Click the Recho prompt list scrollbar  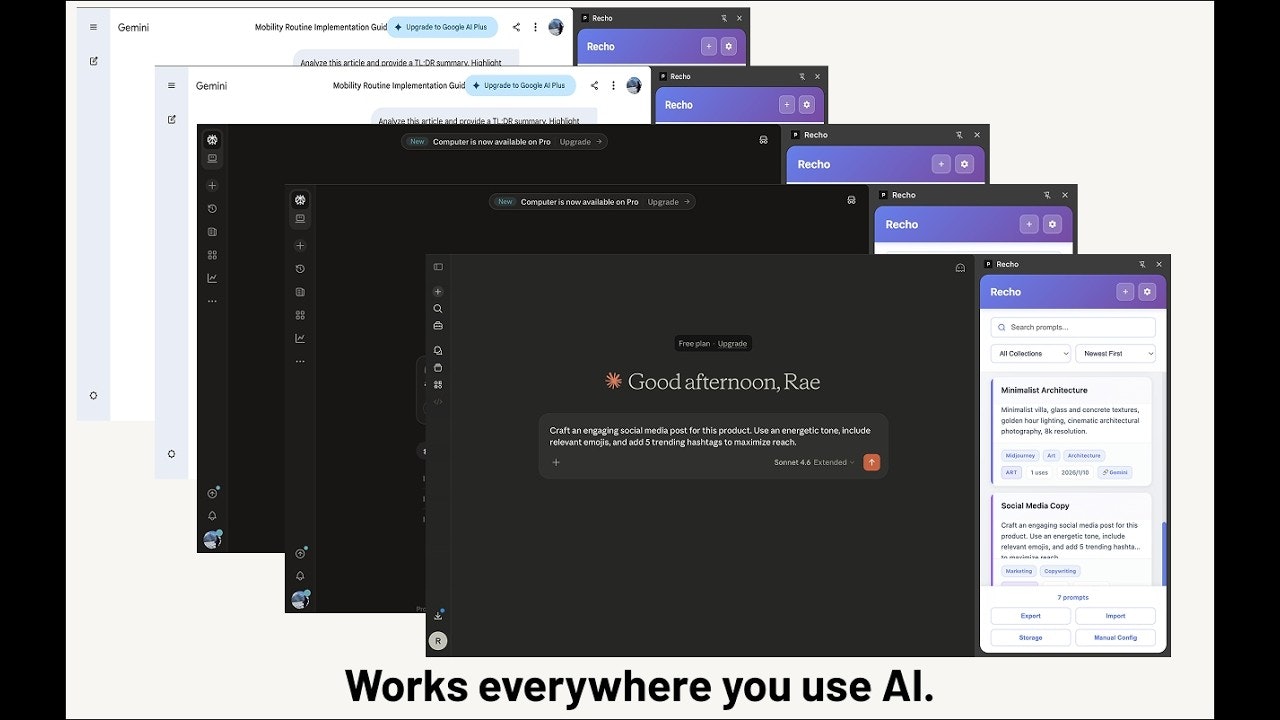point(1163,555)
